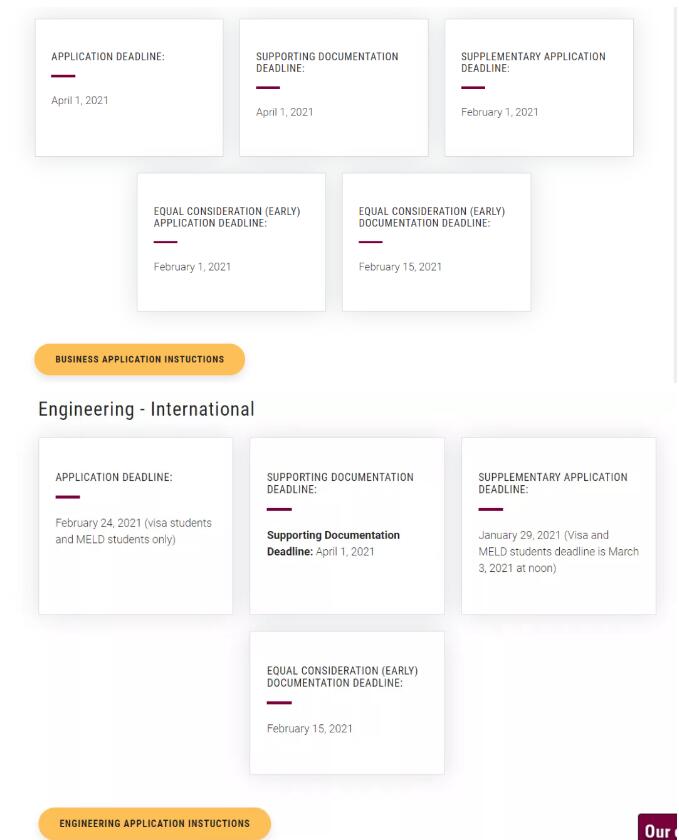Click the February 1, 2021 early application date
The image size is (679, 840).
pyautogui.click(x=192, y=267)
